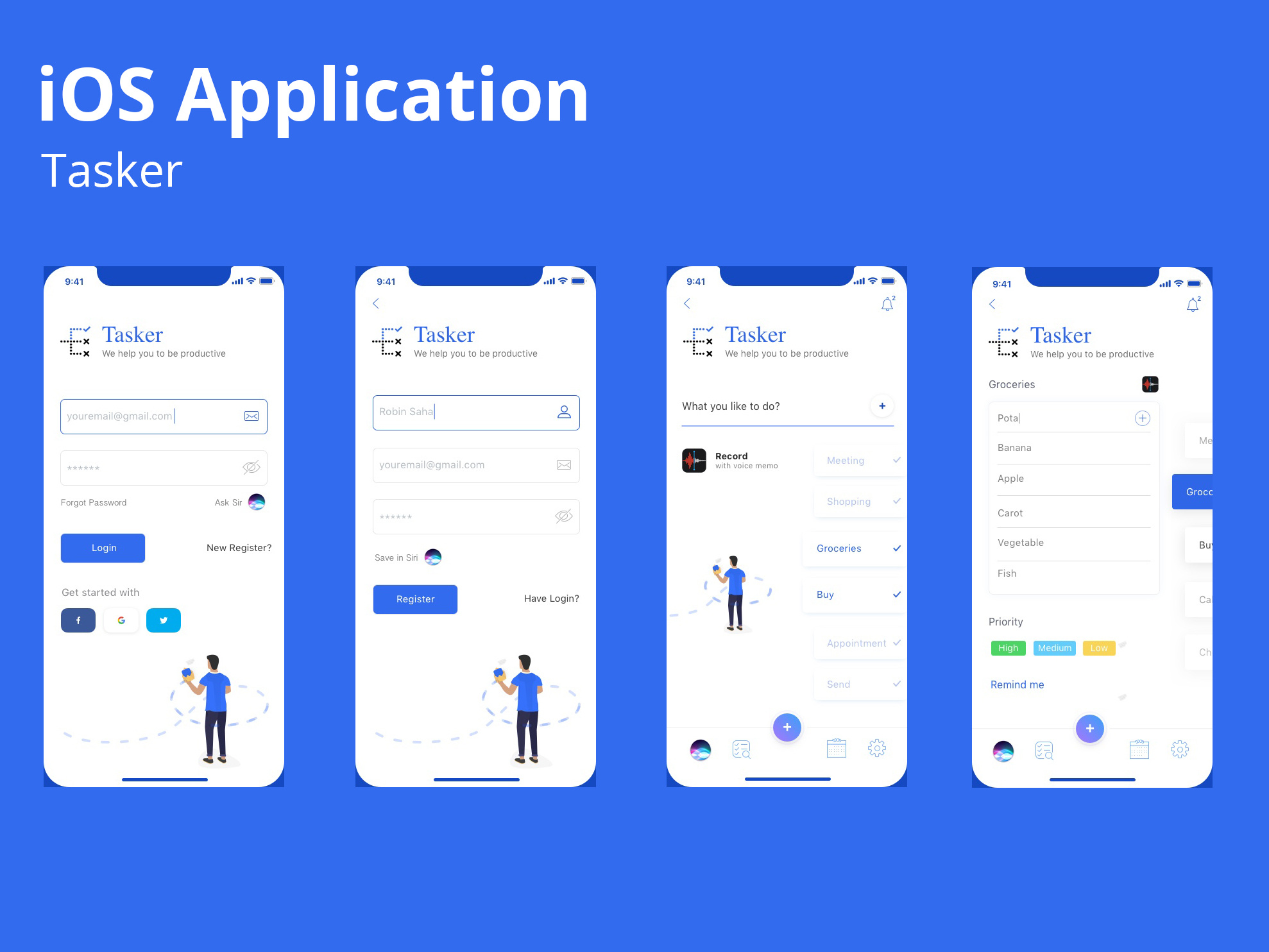Image resolution: width=1269 pixels, height=952 pixels.
Task: Toggle the Groceries category checkmark
Action: (896, 548)
